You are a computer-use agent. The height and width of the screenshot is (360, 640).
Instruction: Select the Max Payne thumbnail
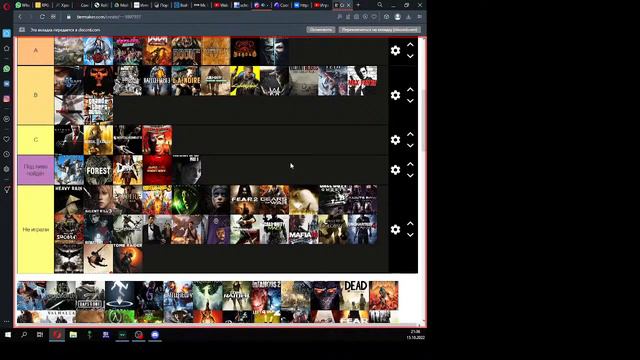coord(362,81)
